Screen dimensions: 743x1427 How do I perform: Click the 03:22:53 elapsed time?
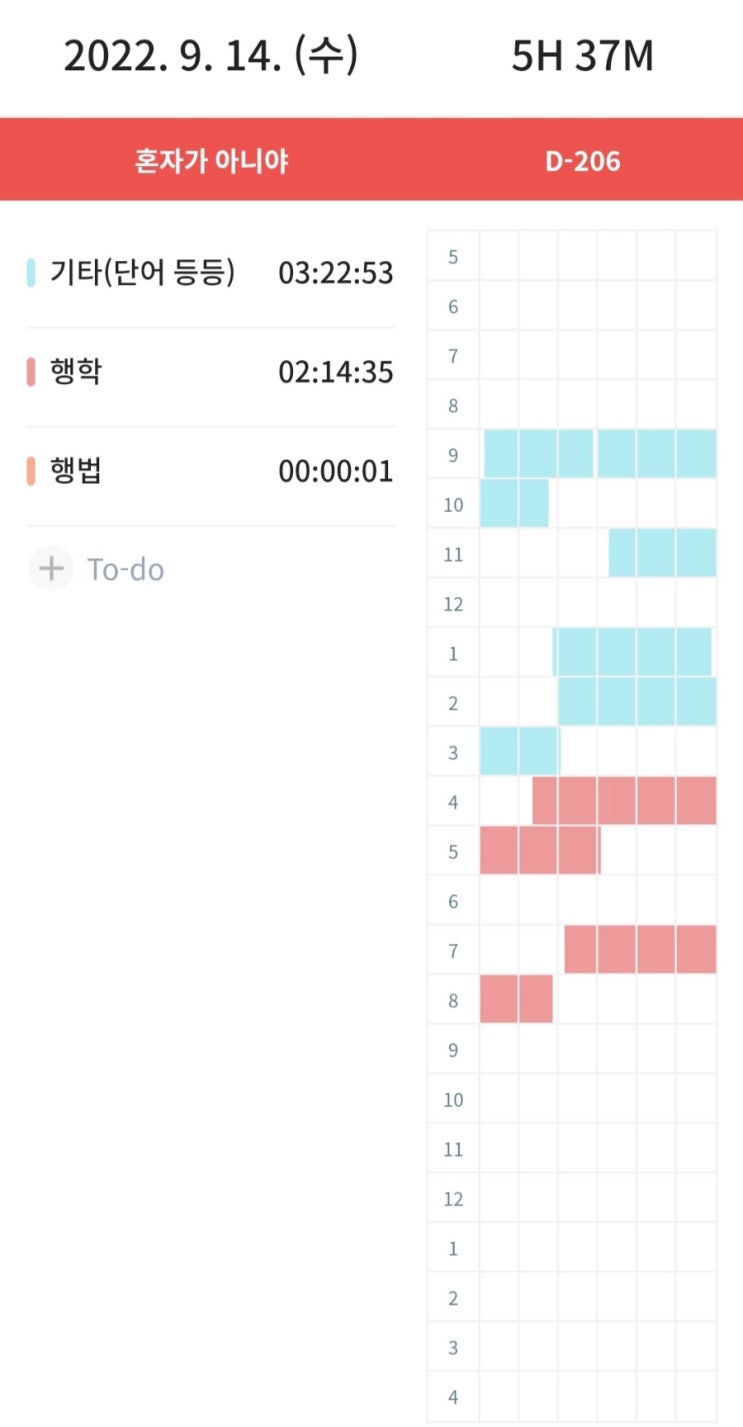point(335,273)
